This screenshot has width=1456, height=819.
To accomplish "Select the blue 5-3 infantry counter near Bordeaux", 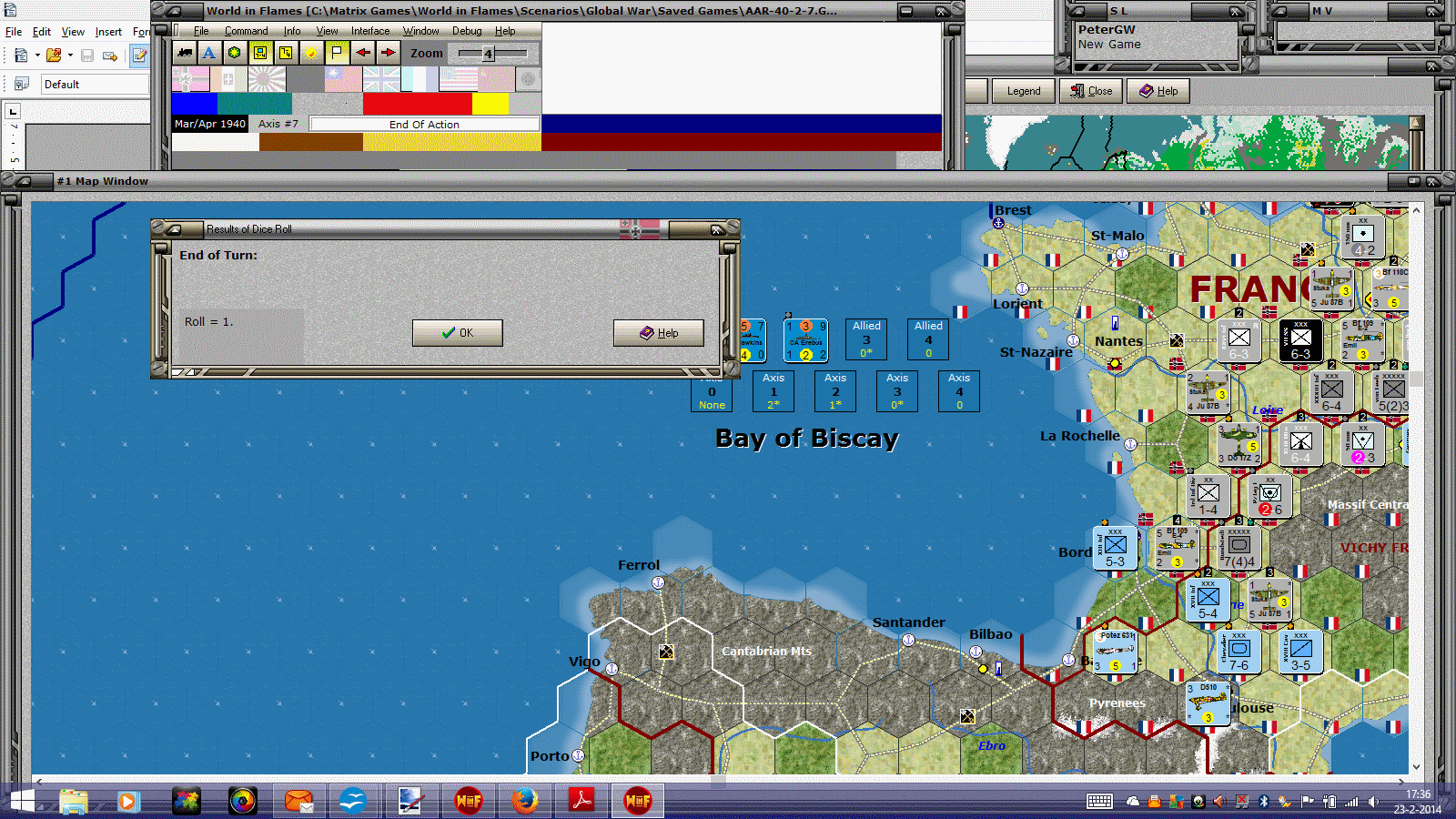I will coord(1115,548).
